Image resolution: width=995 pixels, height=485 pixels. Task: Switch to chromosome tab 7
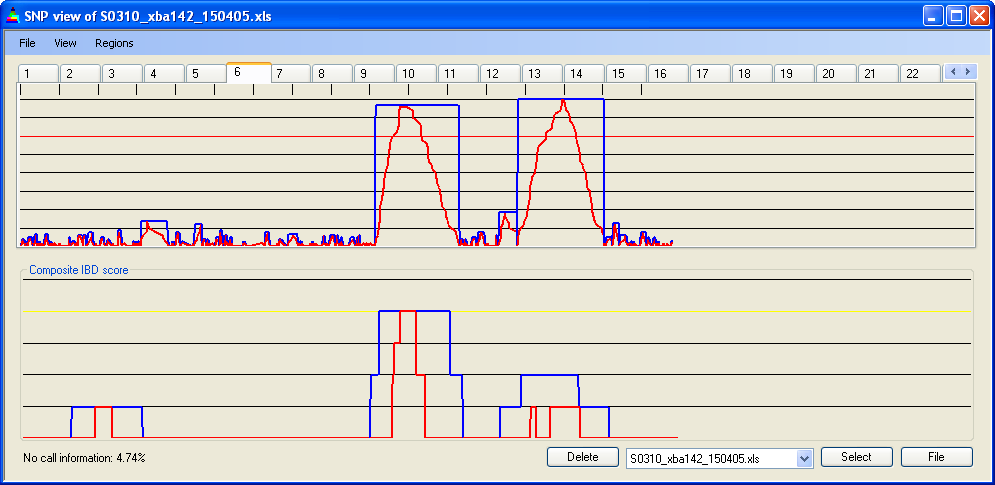pyautogui.click(x=291, y=74)
